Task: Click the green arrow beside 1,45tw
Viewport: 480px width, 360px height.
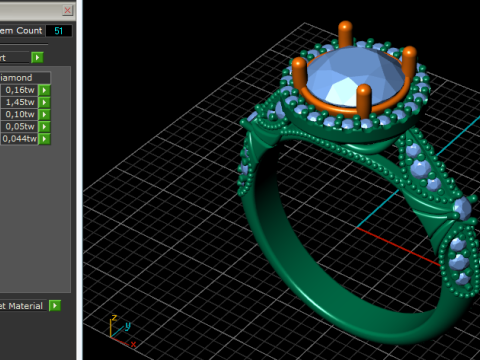Action: tap(44, 102)
